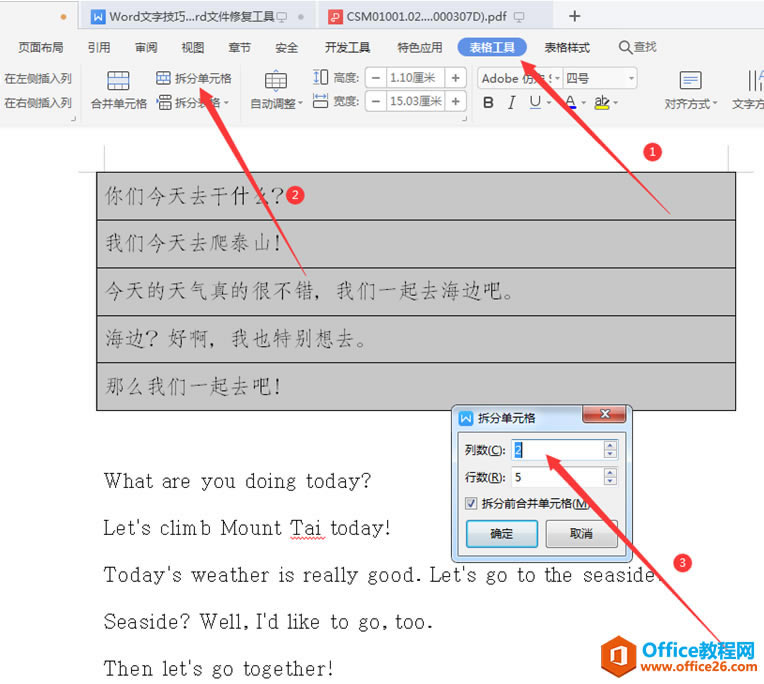This screenshot has width=764, height=684.
Task: Switch to the 表格样式 tab
Action: [x=567, y=47]
